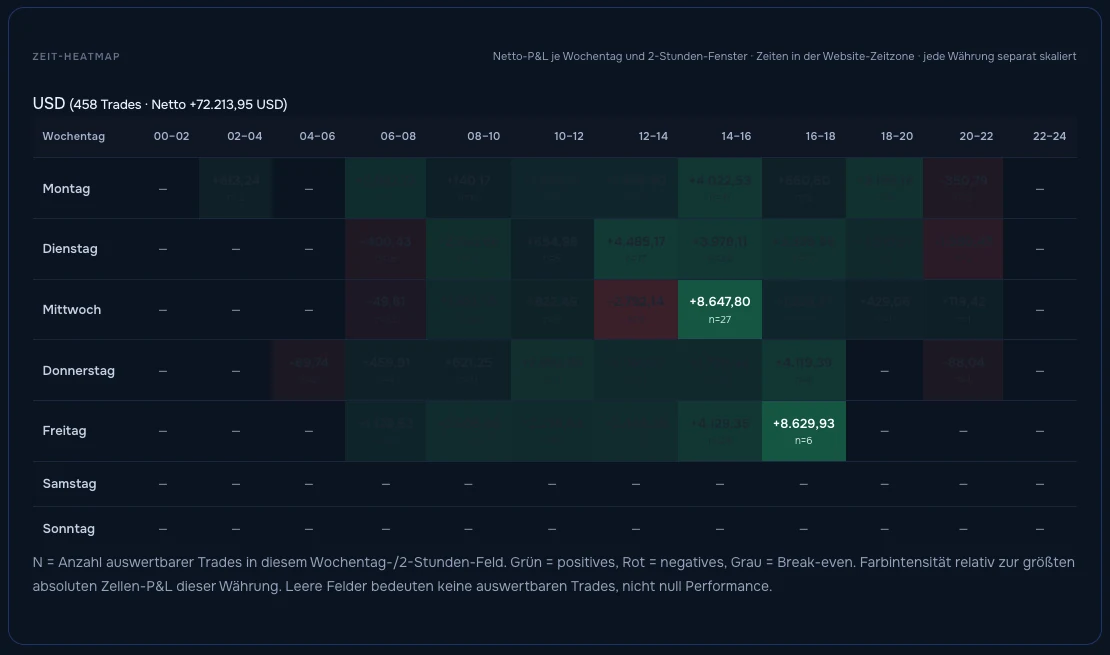
Task: Click the Montag 02–04 cell
Action: tap(236, 188)
